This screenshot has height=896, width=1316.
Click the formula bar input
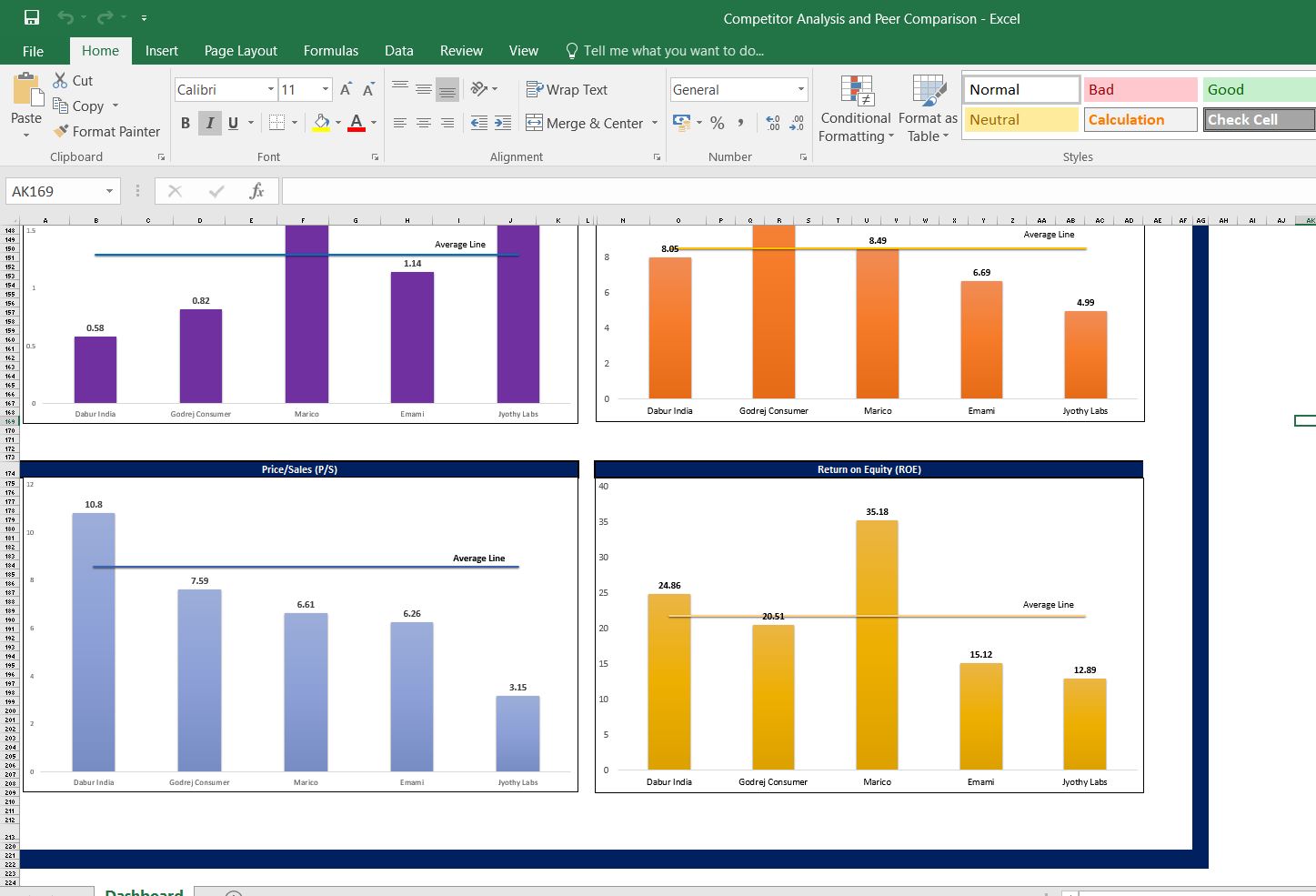799,191
